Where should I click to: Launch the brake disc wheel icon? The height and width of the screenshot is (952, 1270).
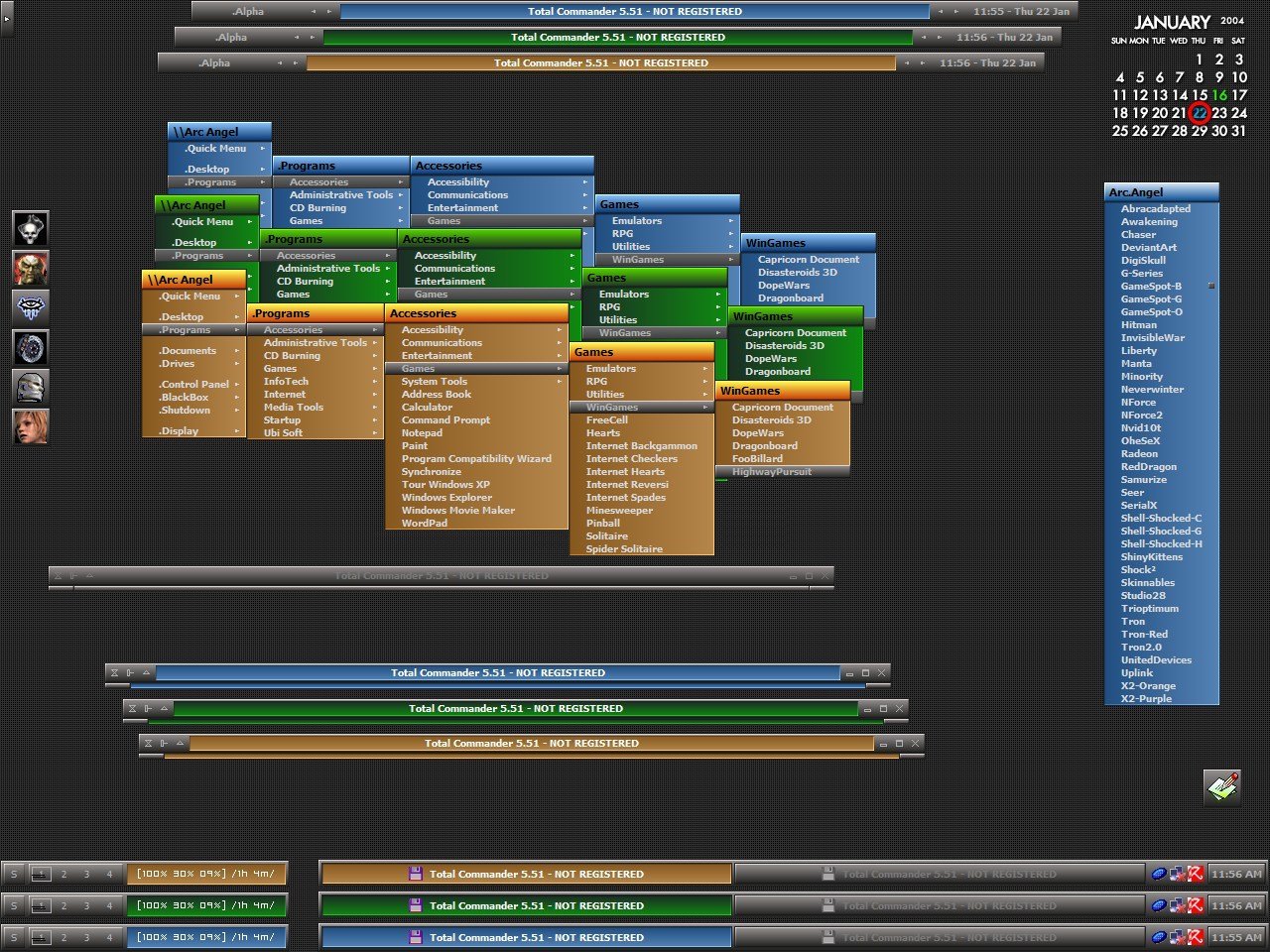click(30, 347)
